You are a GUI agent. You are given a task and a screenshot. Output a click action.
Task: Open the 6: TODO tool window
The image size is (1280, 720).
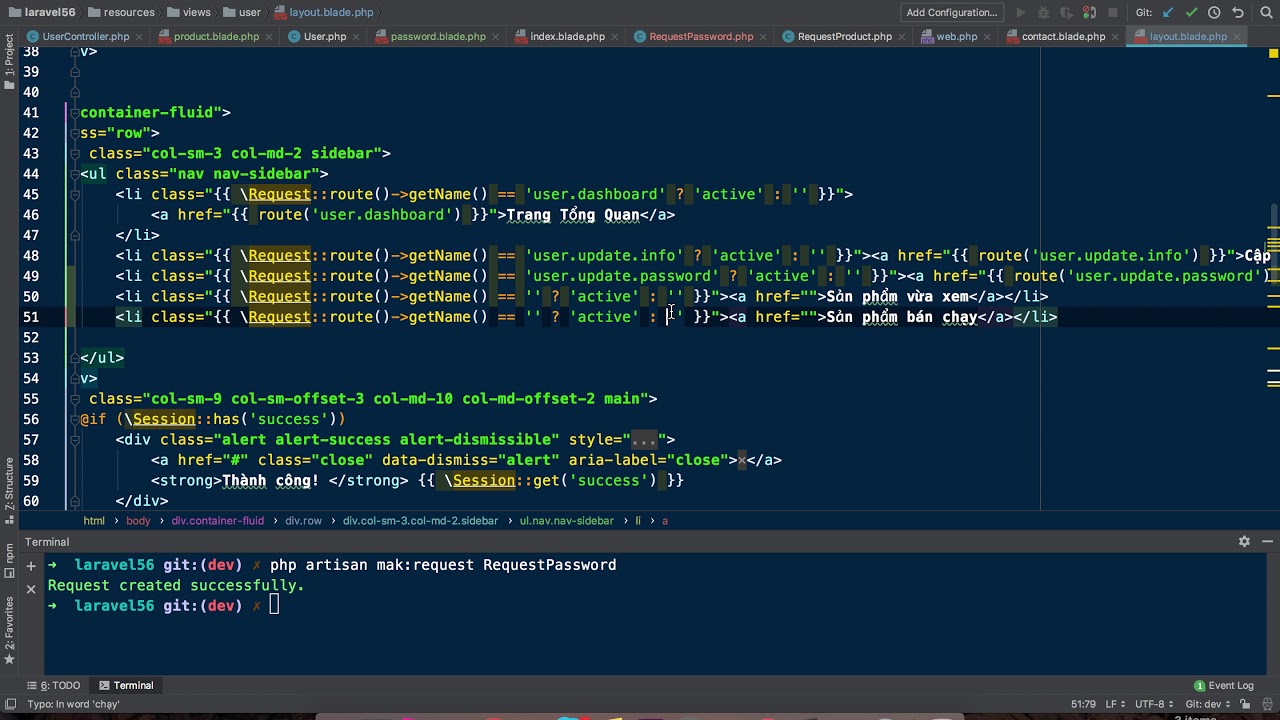(x=53, y=686)
